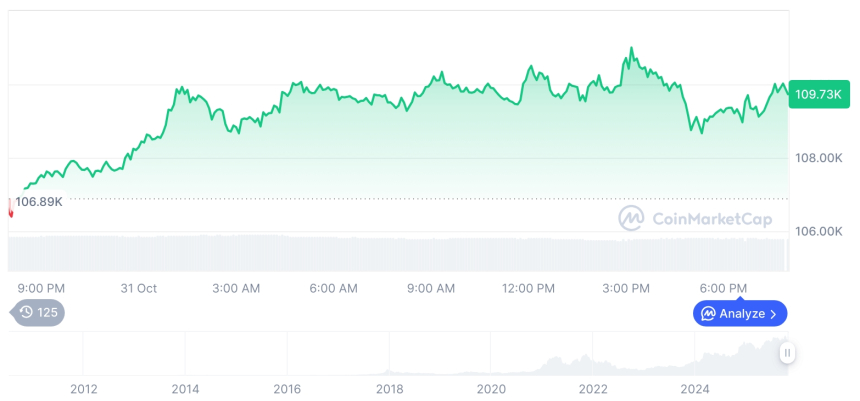Image resolution: width=860 pixels, height=401 pixels.
Task: Click the red opening marker at chart's left edge
Action: pos(11,207)
